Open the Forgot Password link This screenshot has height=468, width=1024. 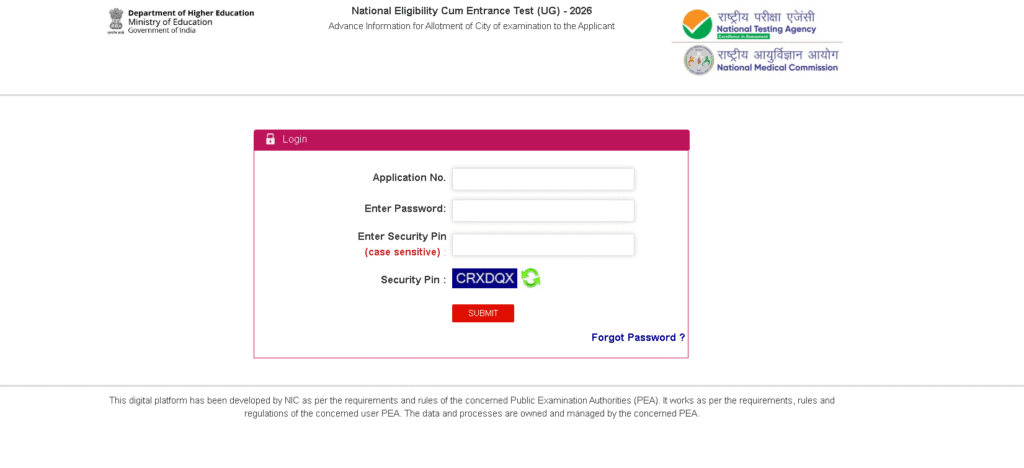638,338
